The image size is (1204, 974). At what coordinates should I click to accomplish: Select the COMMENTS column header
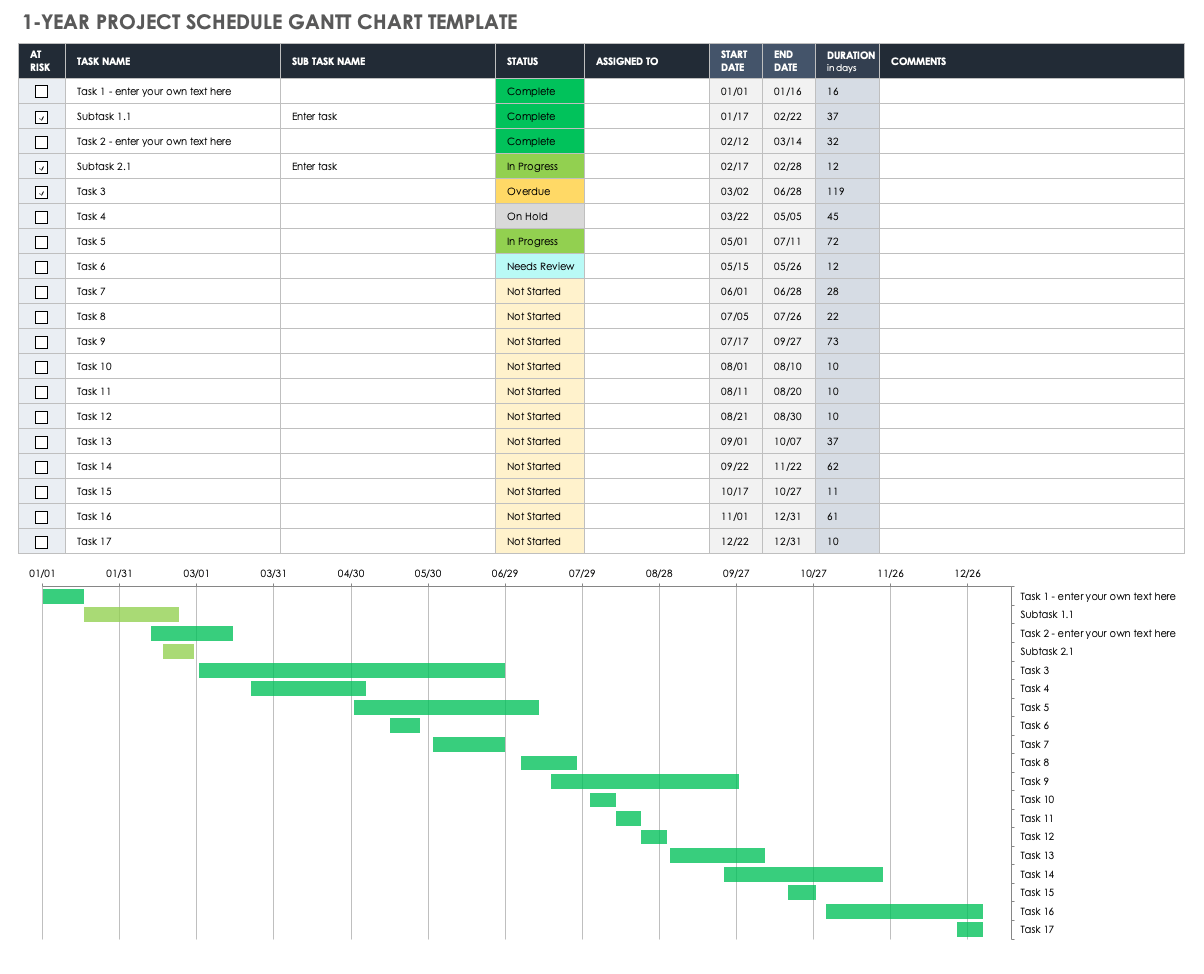918,61
